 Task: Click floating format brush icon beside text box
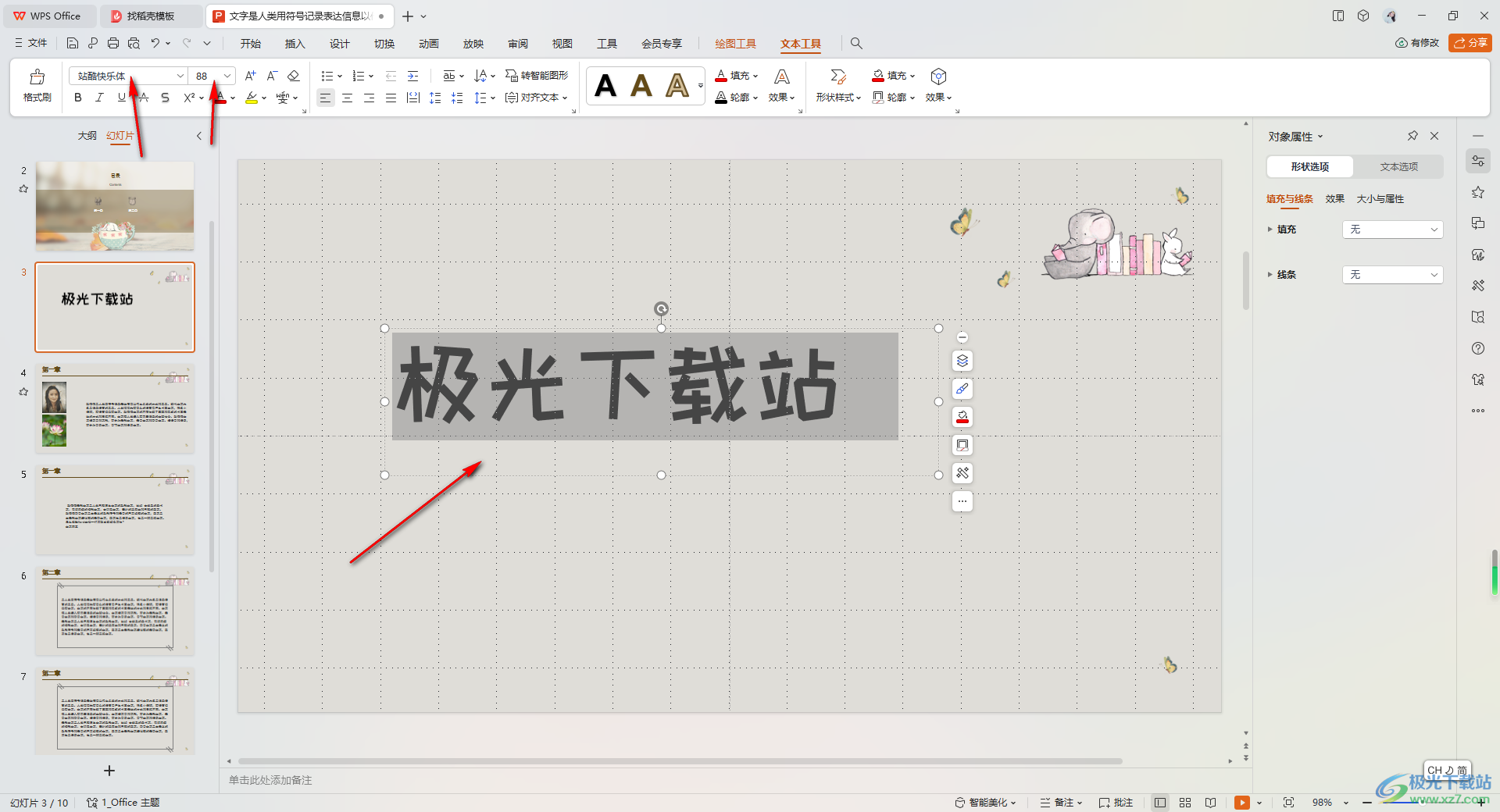[962, 389]
